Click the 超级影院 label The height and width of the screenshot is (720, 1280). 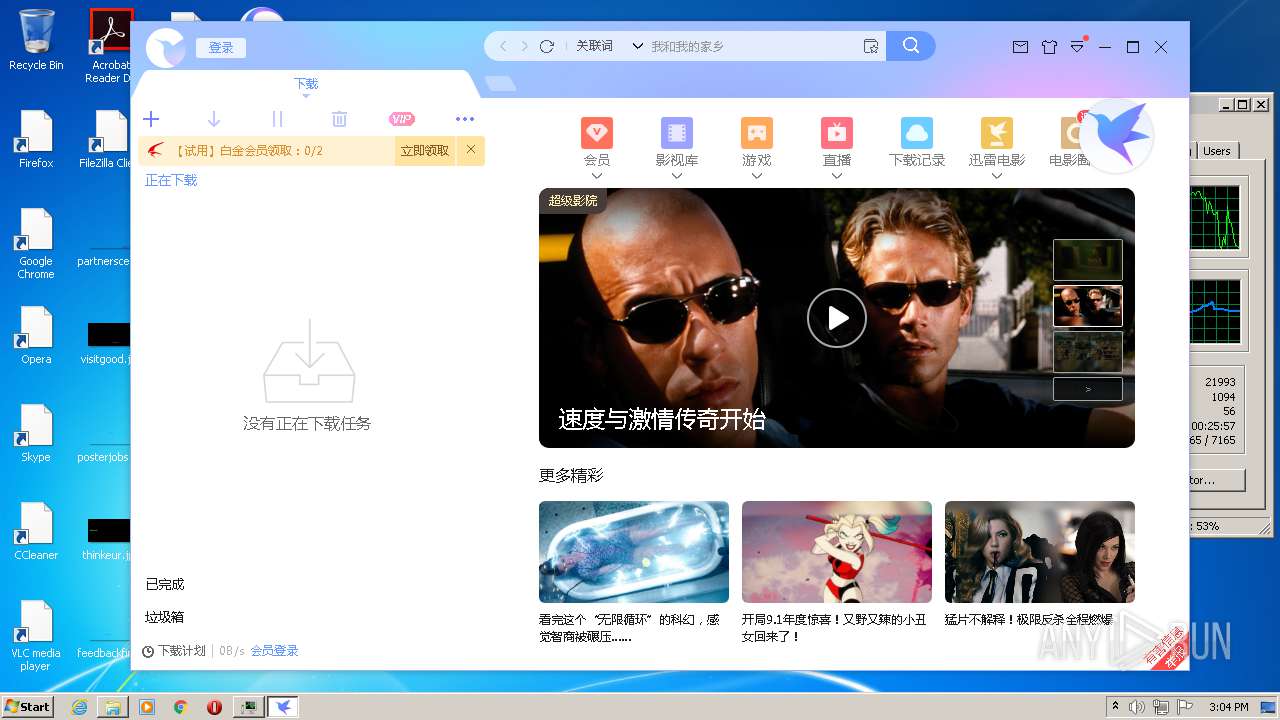click(573, 201)
